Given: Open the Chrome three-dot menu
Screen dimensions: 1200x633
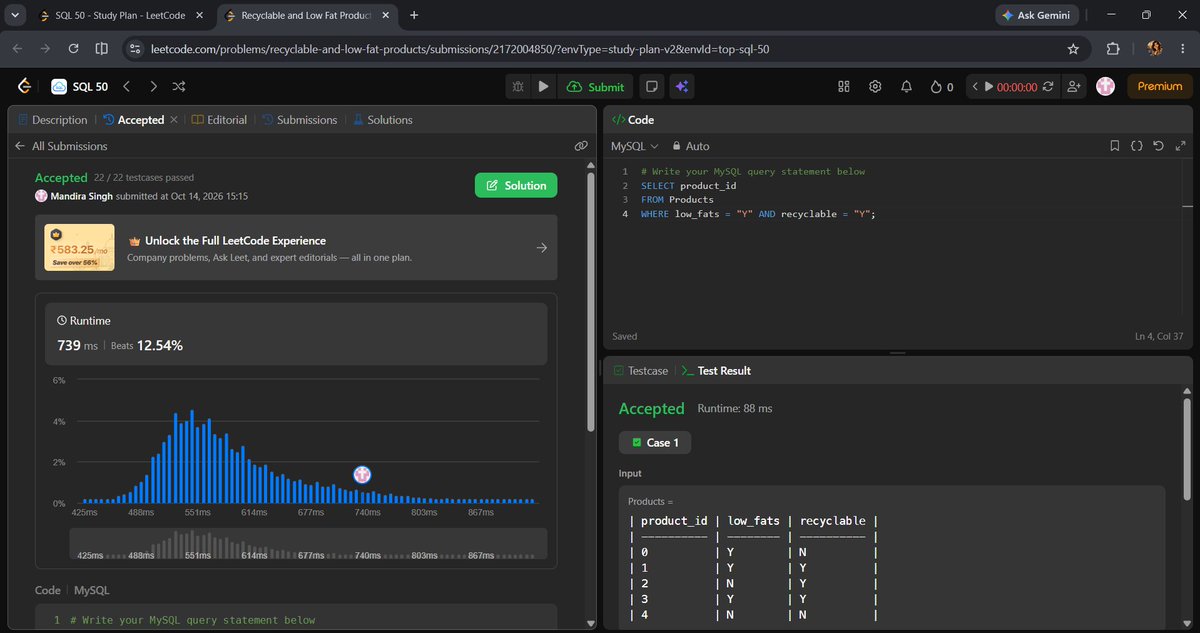Looking at the screenshot, I should (x=1181, y=48).
